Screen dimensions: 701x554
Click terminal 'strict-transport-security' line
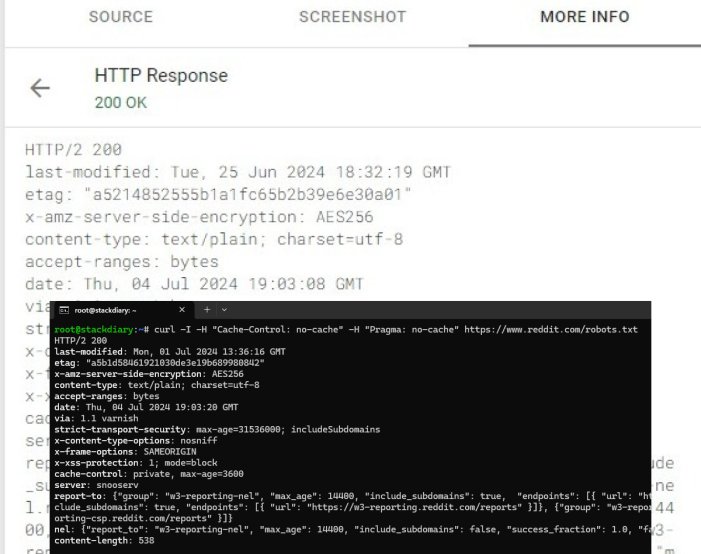217,429
